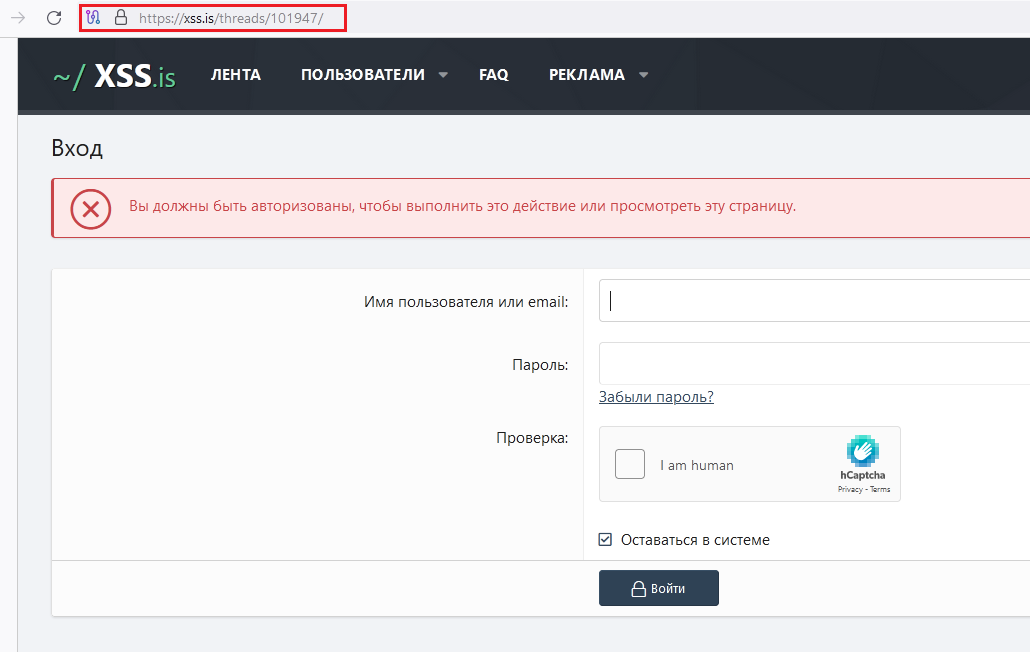Focus the username or email field
The height and width of the screenshot is (652, 1030).
[814, 301]
